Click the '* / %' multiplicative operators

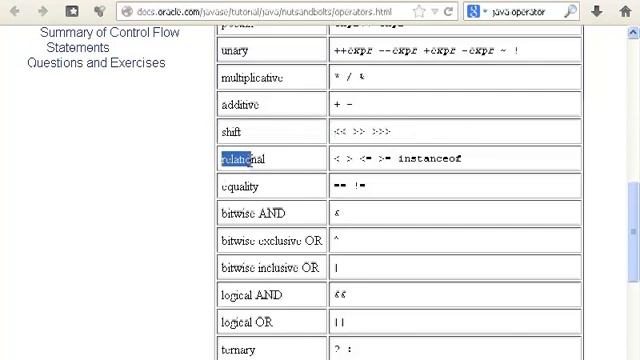tap(349, 77)
